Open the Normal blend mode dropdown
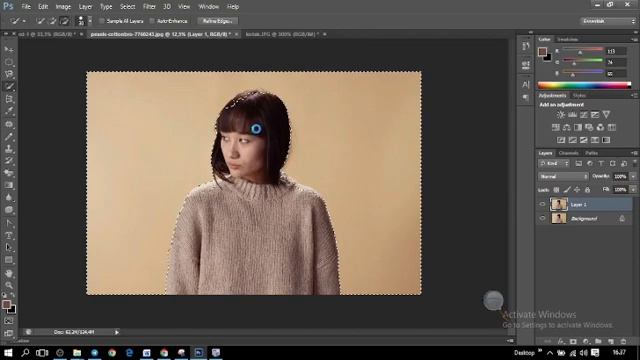 point(564,177)
